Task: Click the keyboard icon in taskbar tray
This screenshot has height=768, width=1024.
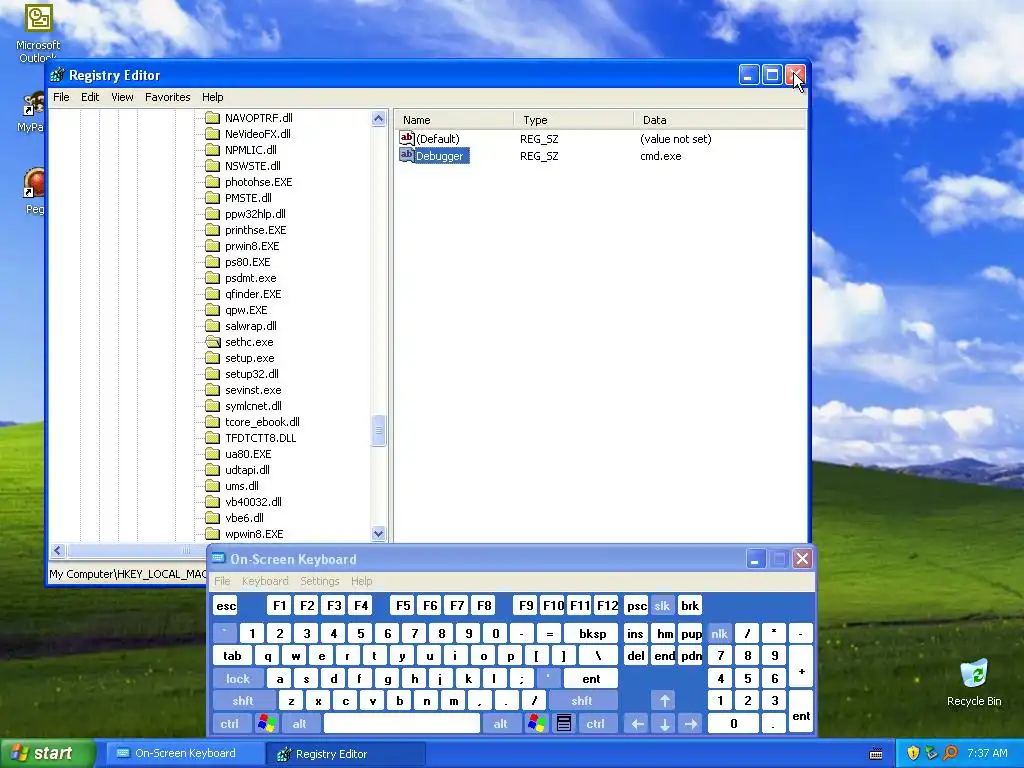Action: (x=876, y=753)
